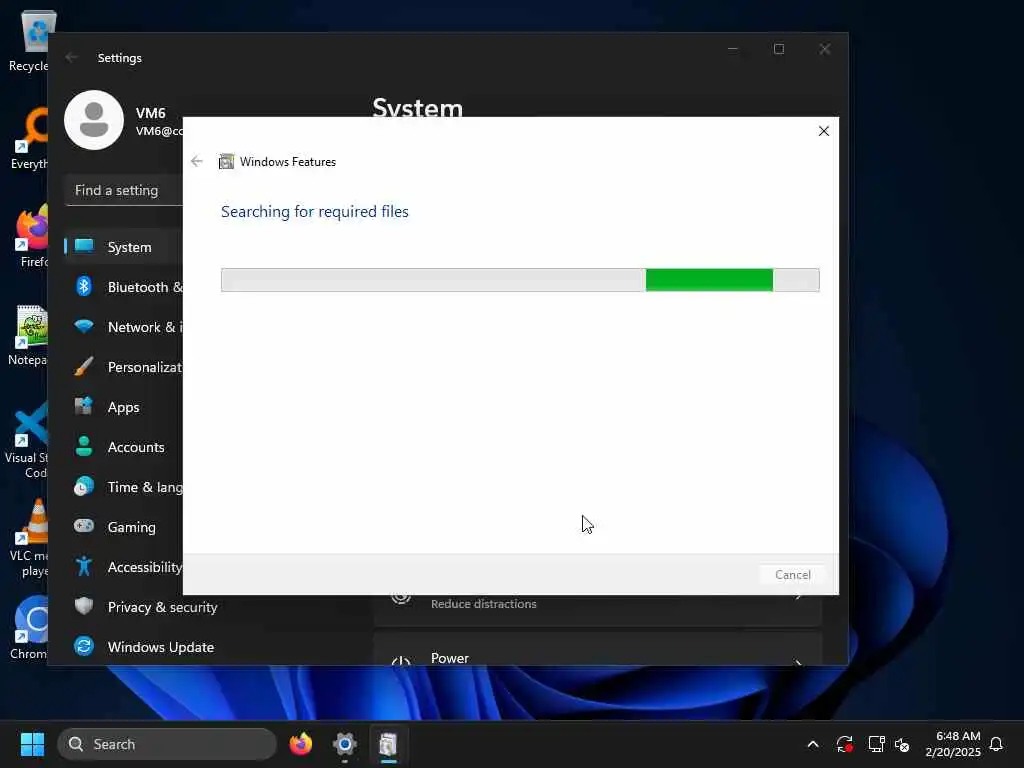Open Accounts in Settings sidebar
The image size is (1024, 768).
(x=124, y=447)
